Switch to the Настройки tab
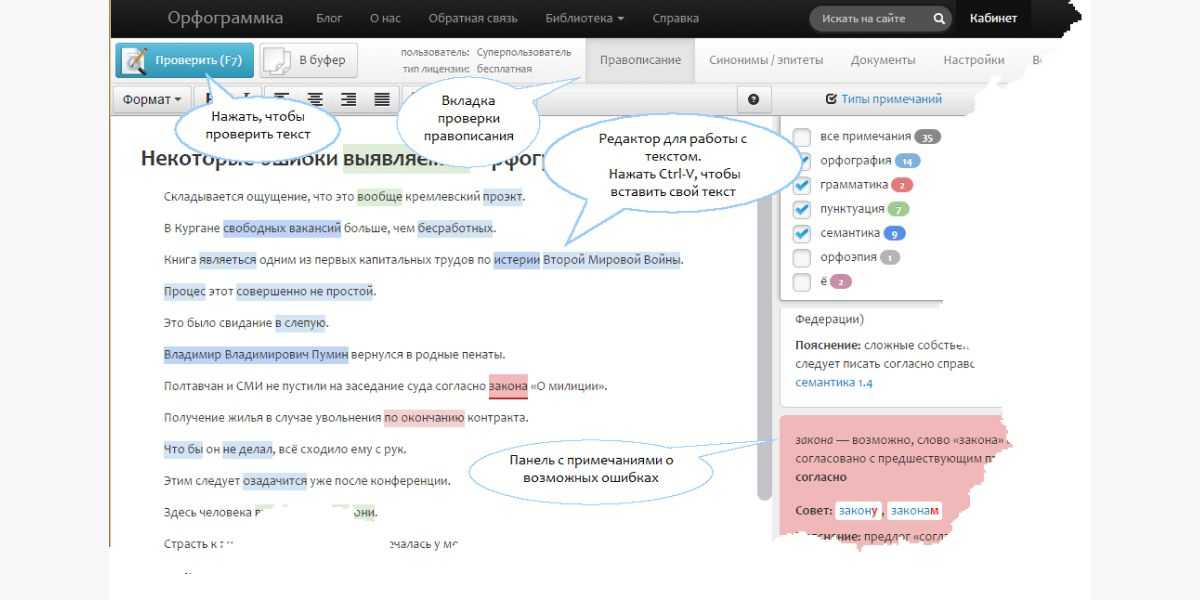The height and width of the screenshot is (600, 1200). click(x=973, y=60)
